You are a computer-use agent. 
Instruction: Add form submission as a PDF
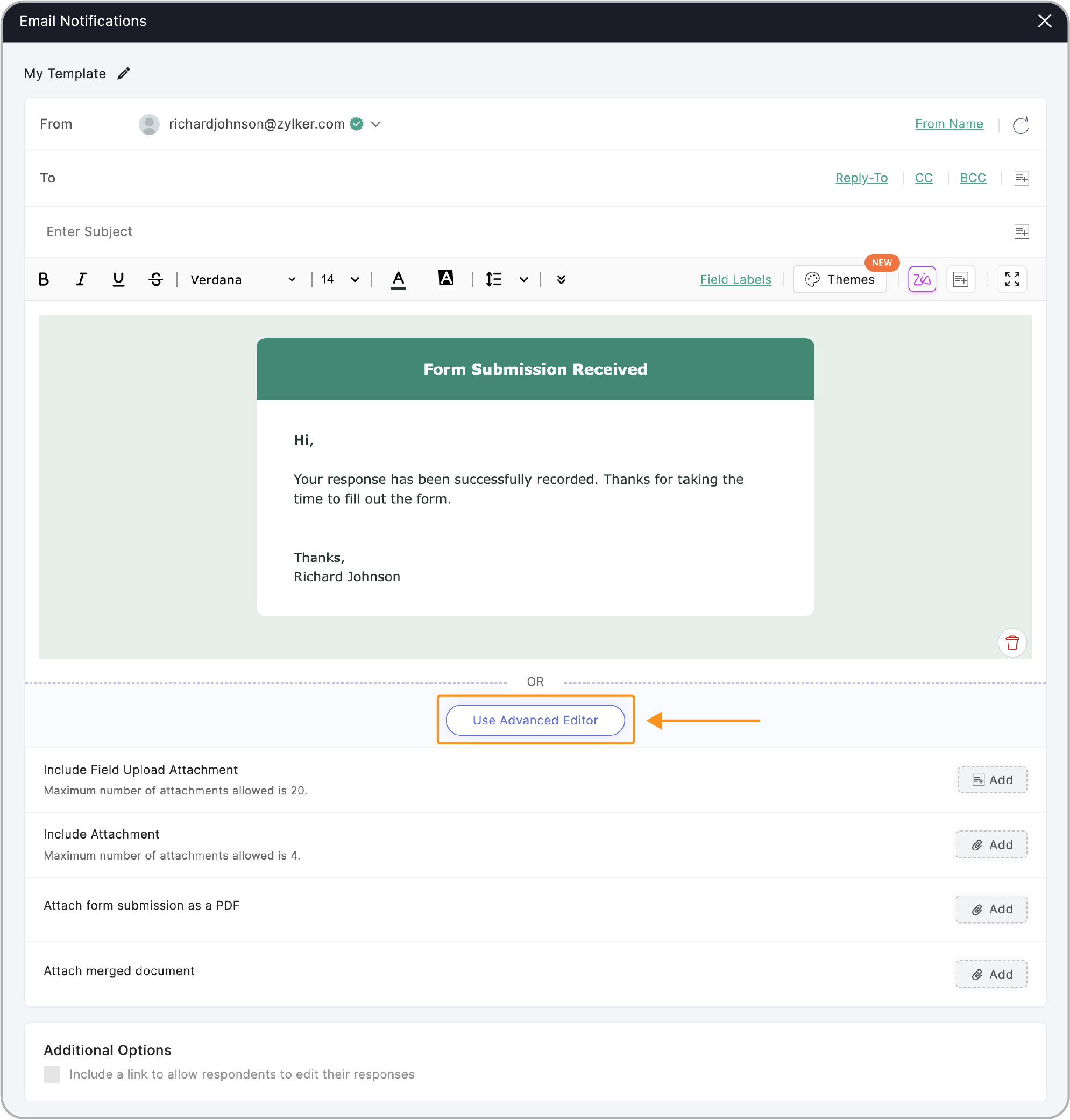tap(991, 910)
